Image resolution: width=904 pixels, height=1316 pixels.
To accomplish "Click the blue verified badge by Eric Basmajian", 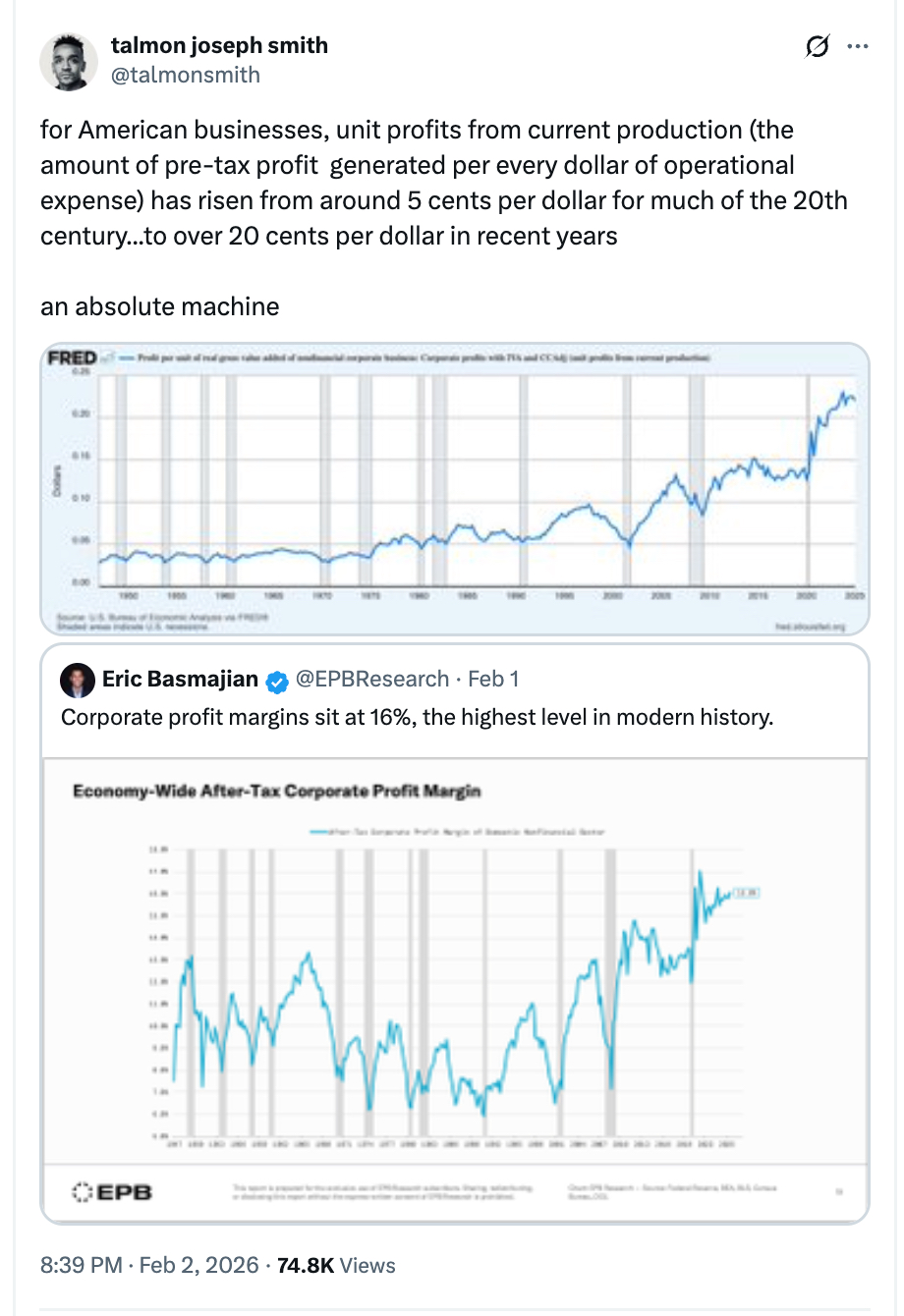I will (x=278, y=681).
